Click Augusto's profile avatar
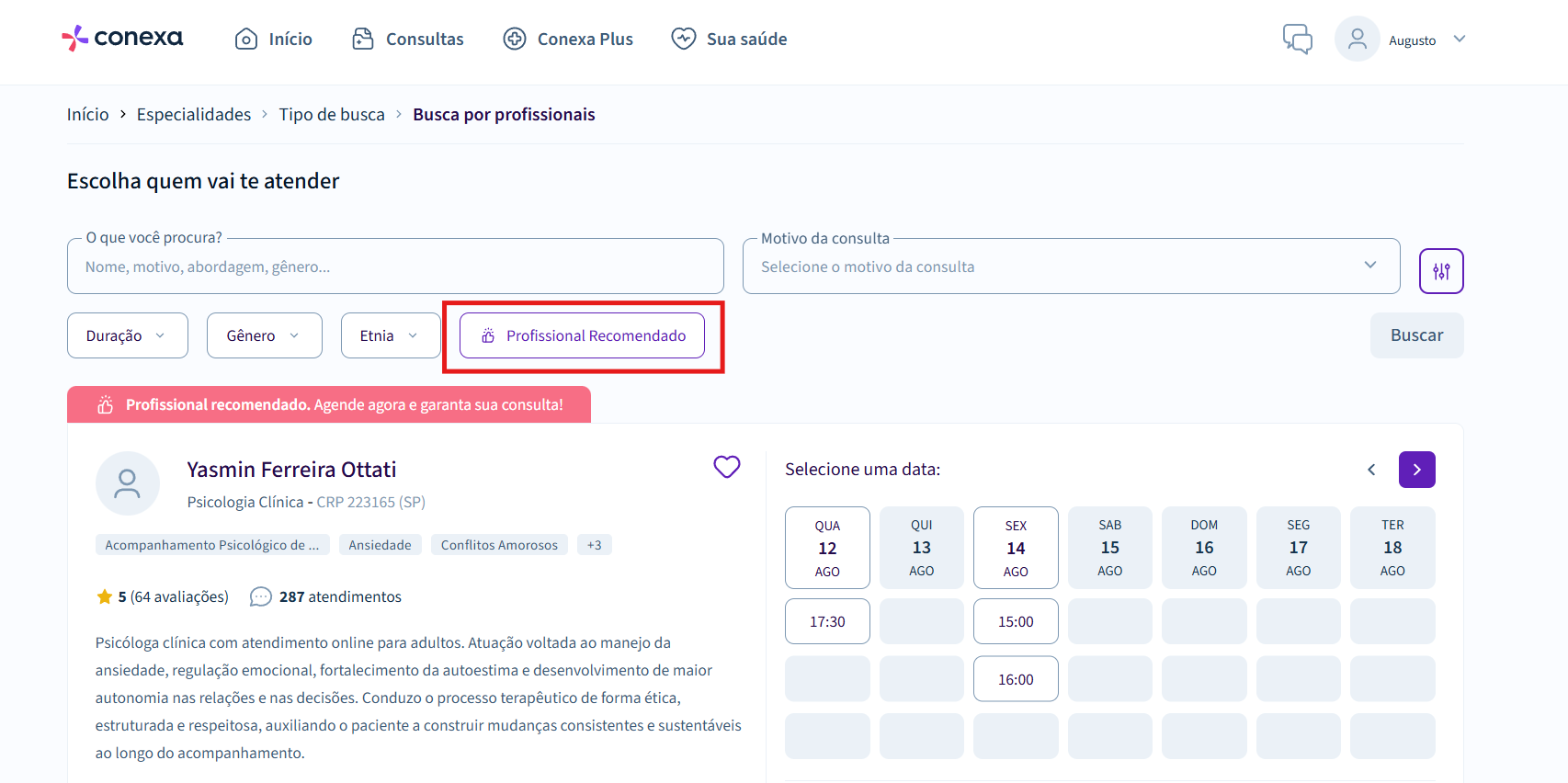Image resolution: width=1568 pixels, height=783 pixels. 1357,39
